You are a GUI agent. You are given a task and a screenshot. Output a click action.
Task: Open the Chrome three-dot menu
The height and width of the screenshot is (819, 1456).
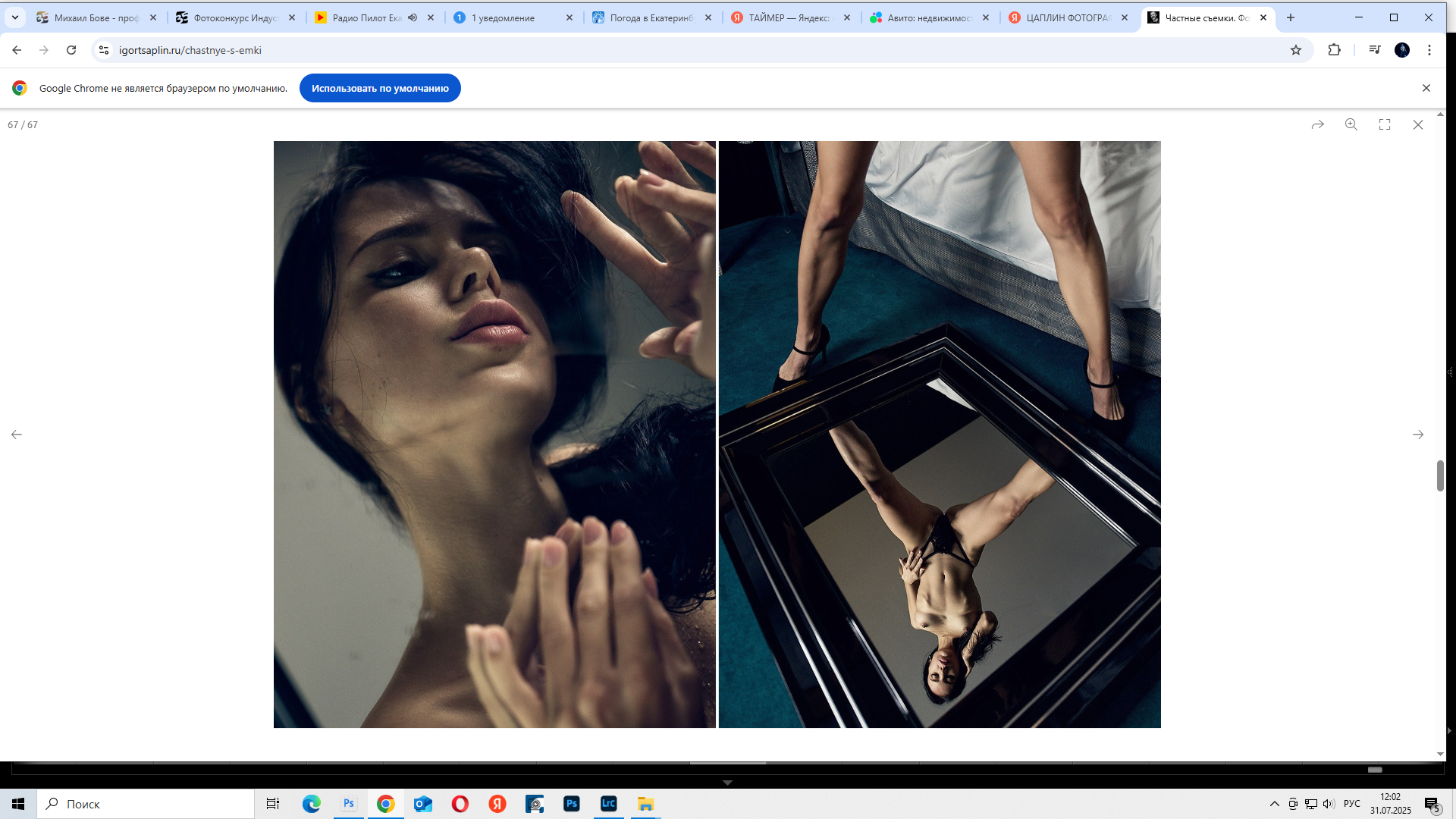[1429, 50]
